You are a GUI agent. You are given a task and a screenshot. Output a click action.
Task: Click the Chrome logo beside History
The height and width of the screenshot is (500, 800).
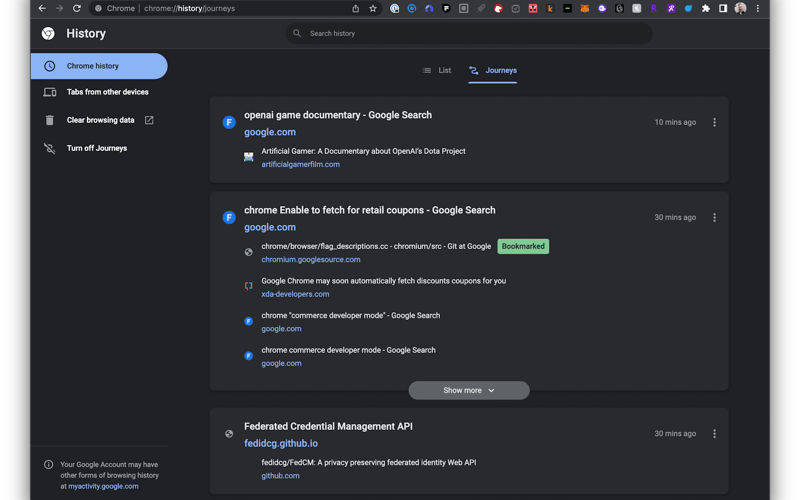pos(48,33)
